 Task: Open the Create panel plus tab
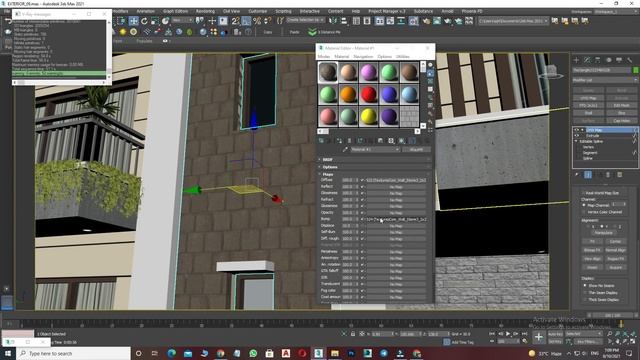coord(576,60)
